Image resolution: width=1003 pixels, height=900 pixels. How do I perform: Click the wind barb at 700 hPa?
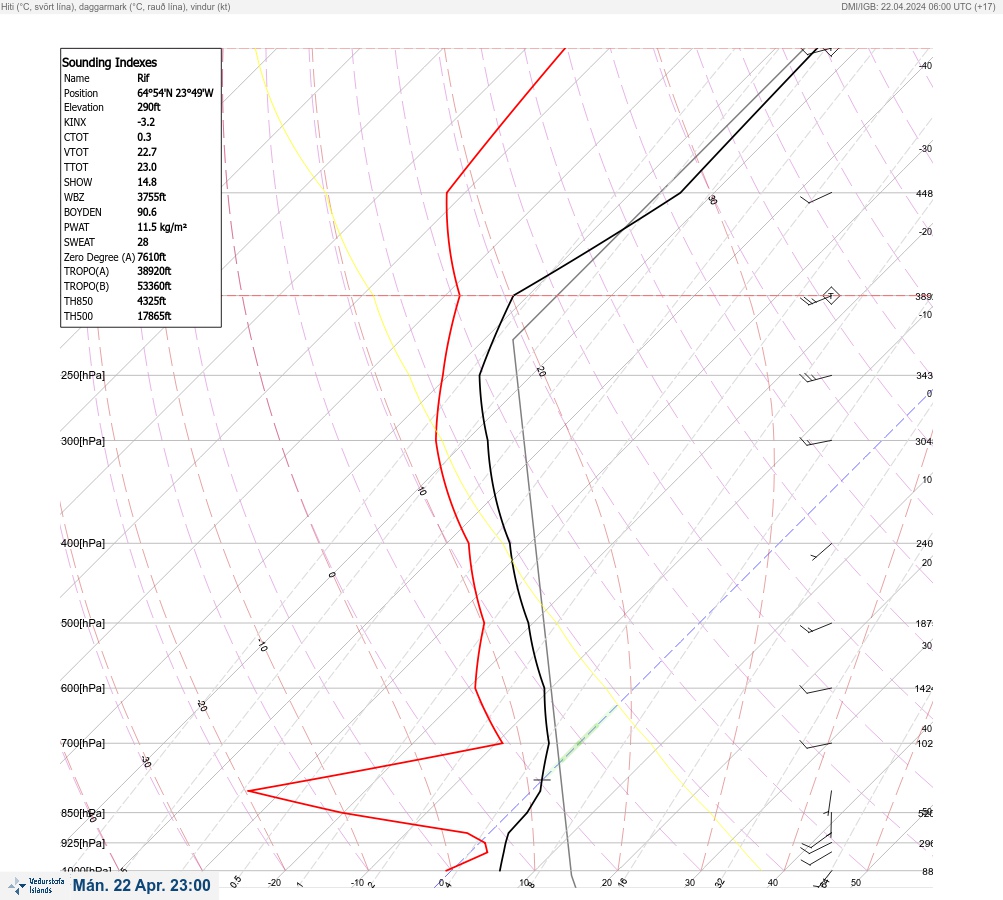[816, 745]
